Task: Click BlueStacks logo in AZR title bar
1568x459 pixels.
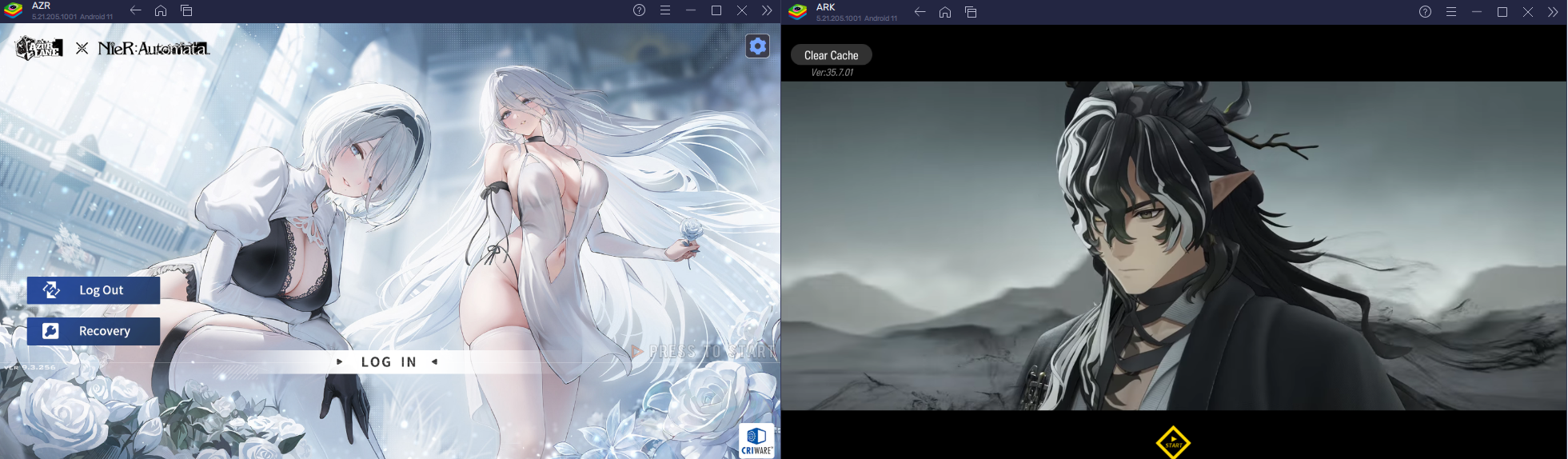Action: (14, 10)
